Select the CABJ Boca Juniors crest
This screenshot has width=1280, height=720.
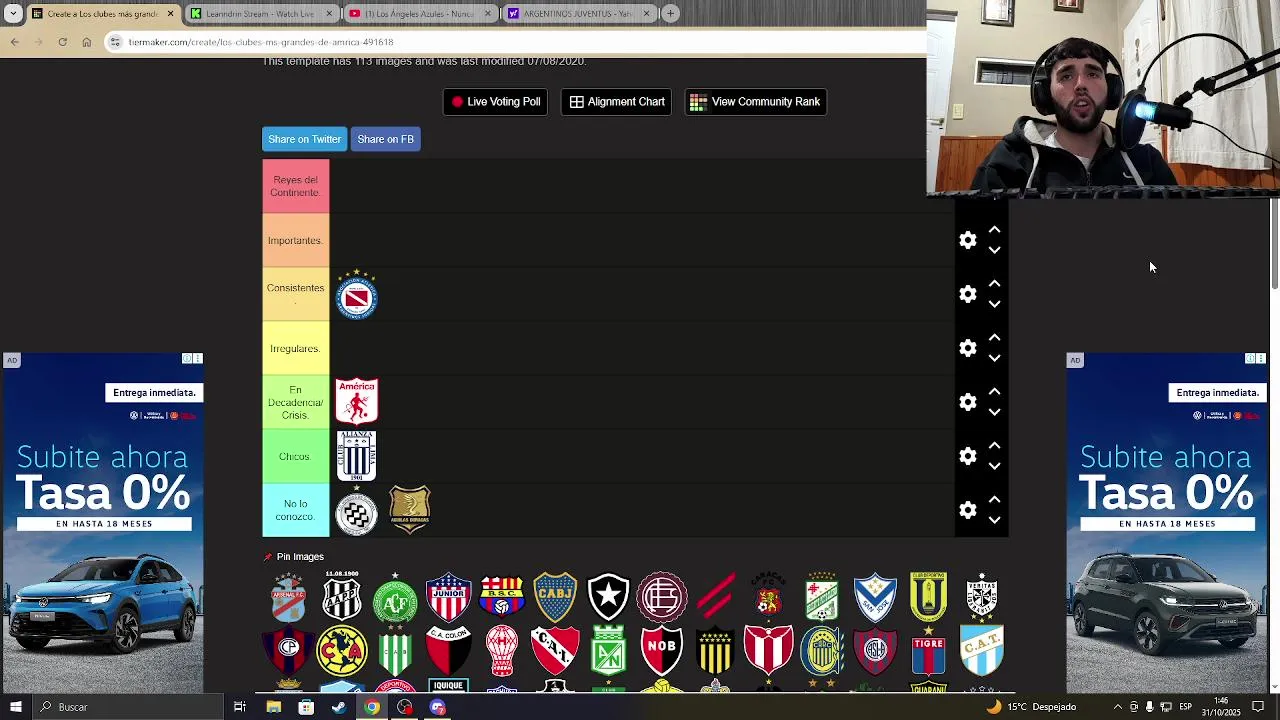pos(555,597)
